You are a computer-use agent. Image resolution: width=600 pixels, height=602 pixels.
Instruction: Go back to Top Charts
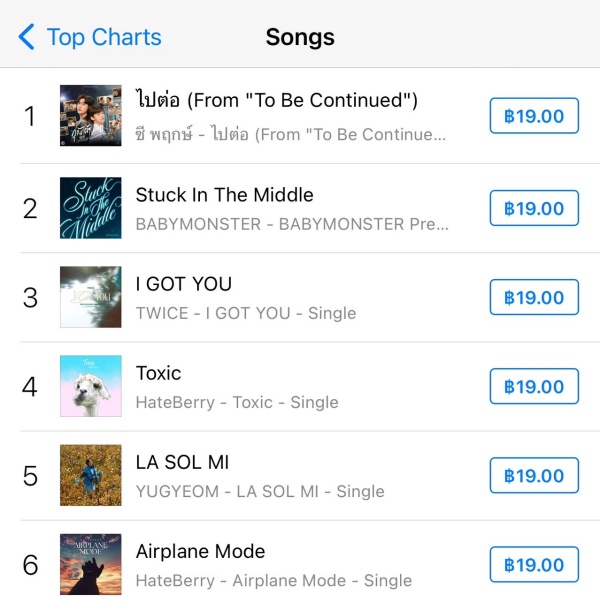(x=27, y=38)
